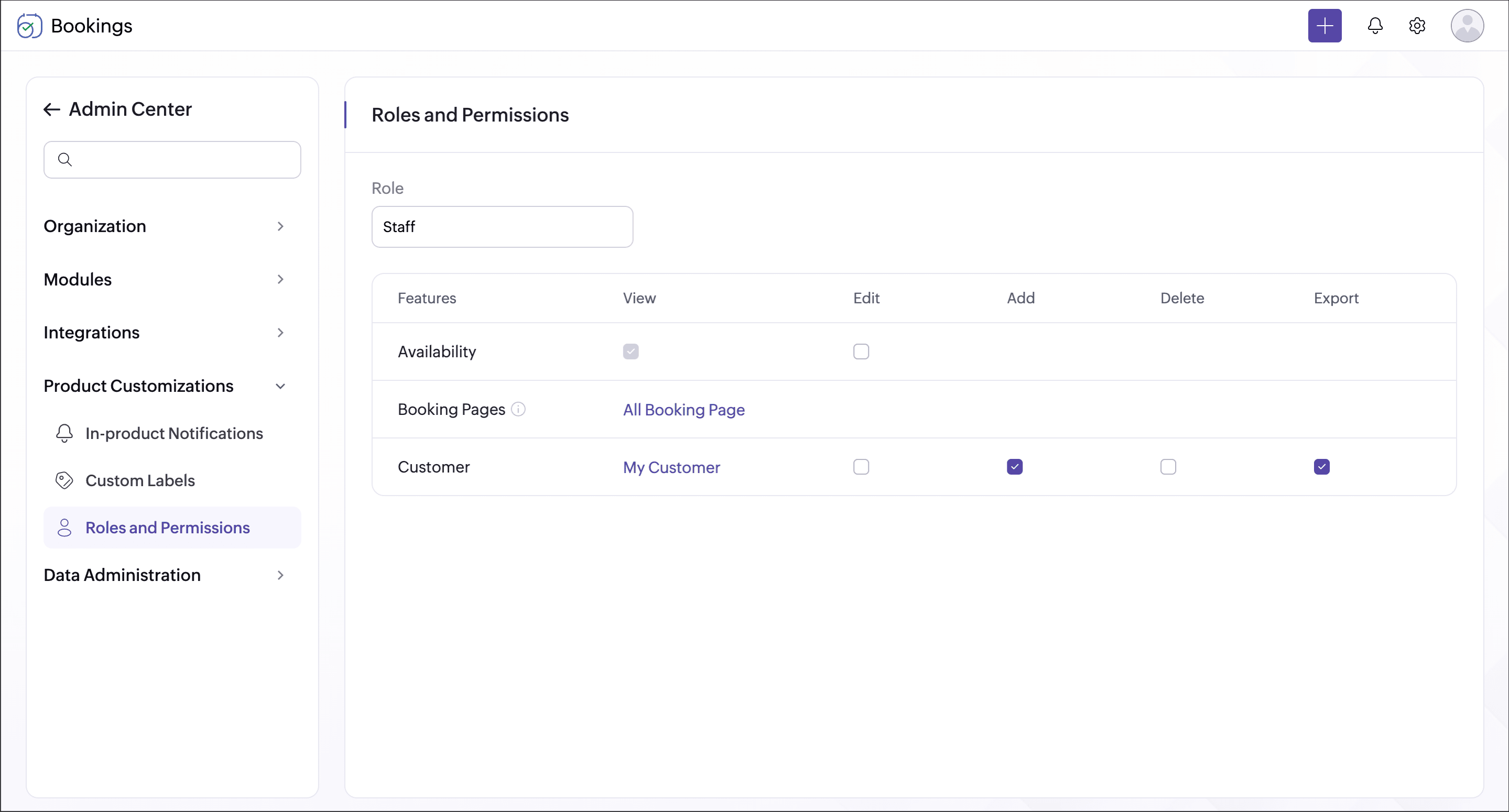The image size is (1509, 812).
Task: Open the notifications bell icon
Action: point(1375,26)
